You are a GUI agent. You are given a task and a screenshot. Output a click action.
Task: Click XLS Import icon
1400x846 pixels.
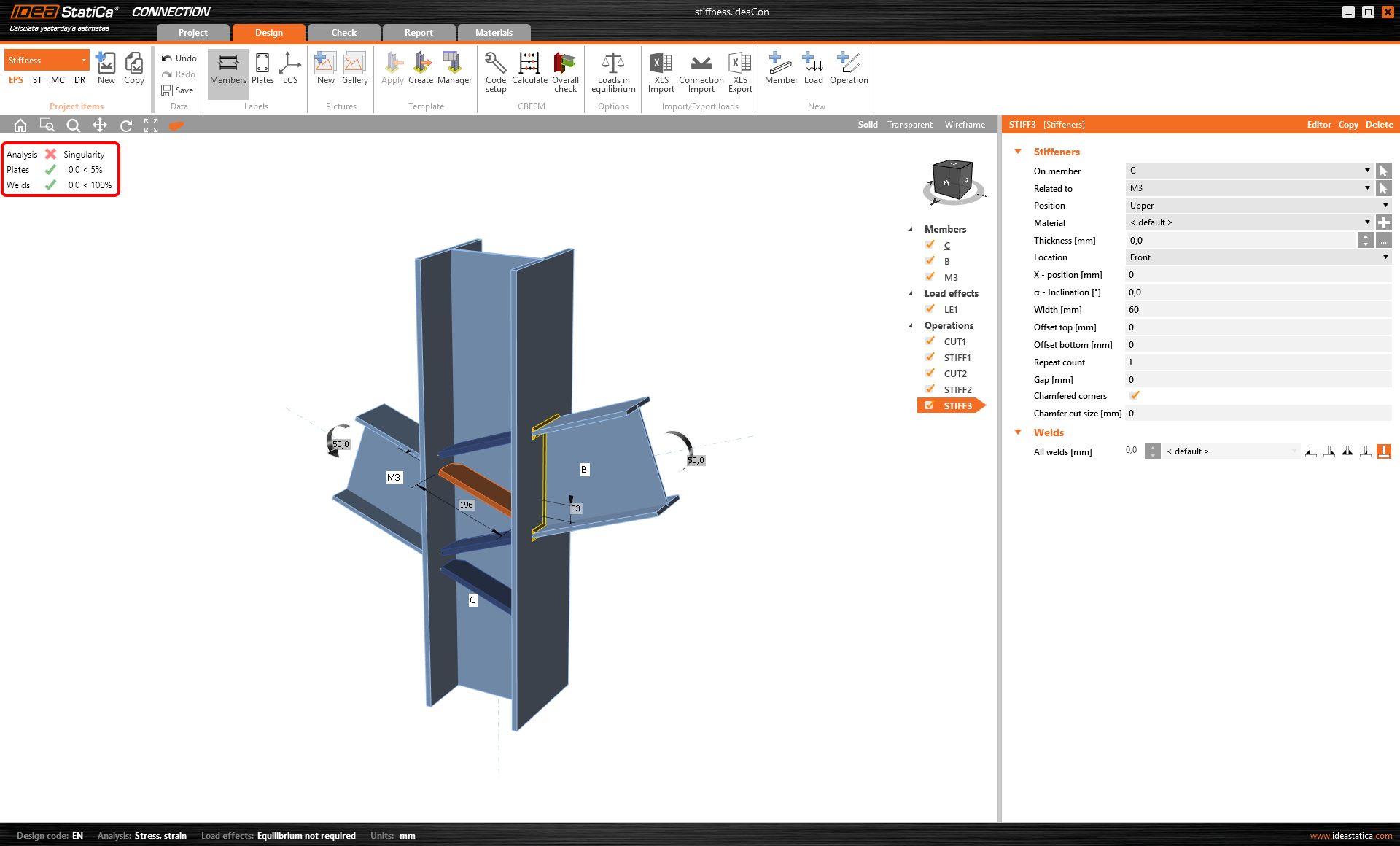pos(661,64)
